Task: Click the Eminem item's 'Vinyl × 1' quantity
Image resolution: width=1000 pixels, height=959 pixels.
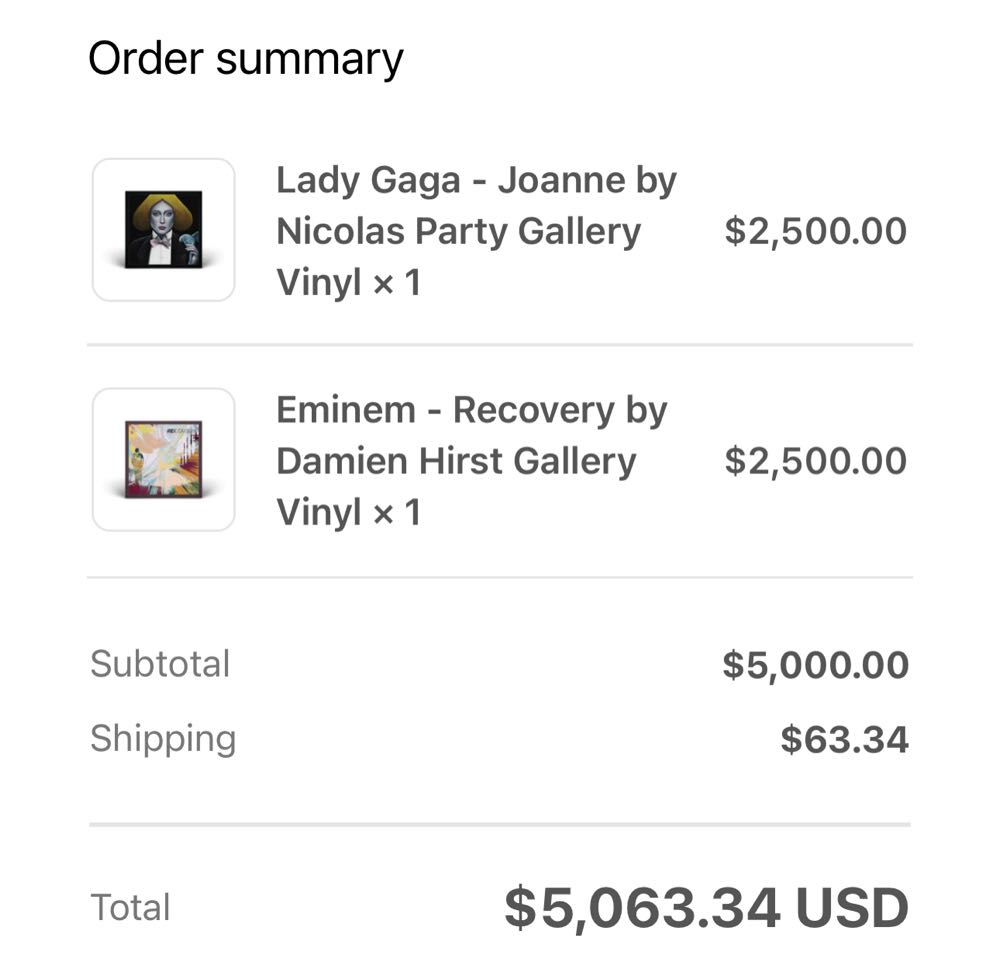Action: (x=348, y=513)
